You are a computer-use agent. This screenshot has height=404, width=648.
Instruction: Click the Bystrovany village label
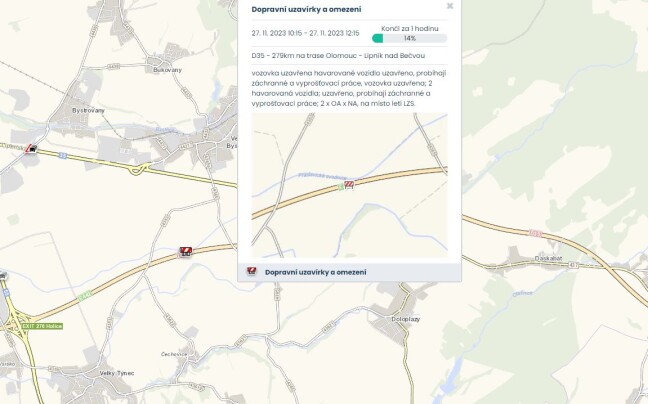click(x=88, y=111)
